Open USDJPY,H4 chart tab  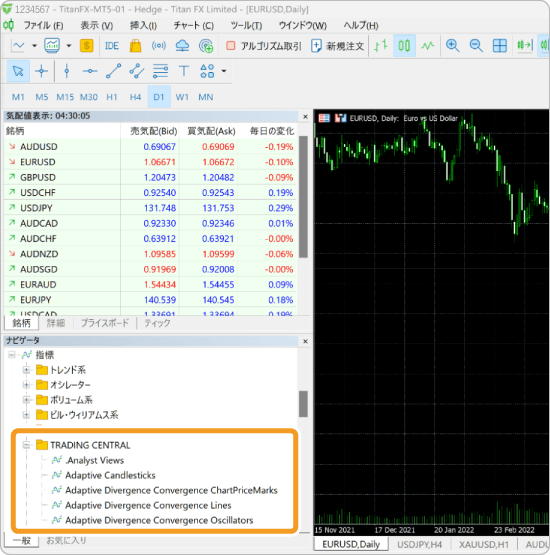click(x=419, y=544)
